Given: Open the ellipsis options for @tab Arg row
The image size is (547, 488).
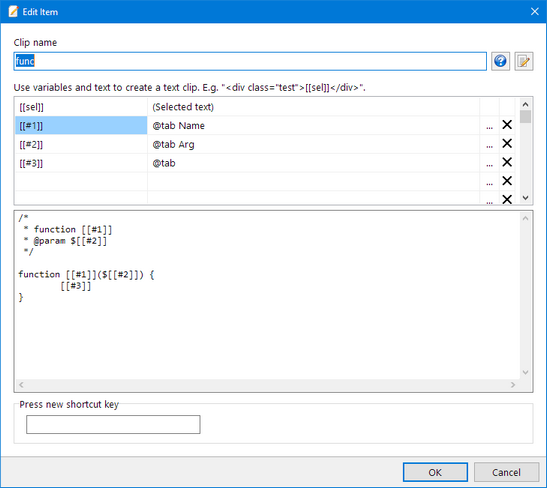Looking at the screenshot, I should (489, 144).
